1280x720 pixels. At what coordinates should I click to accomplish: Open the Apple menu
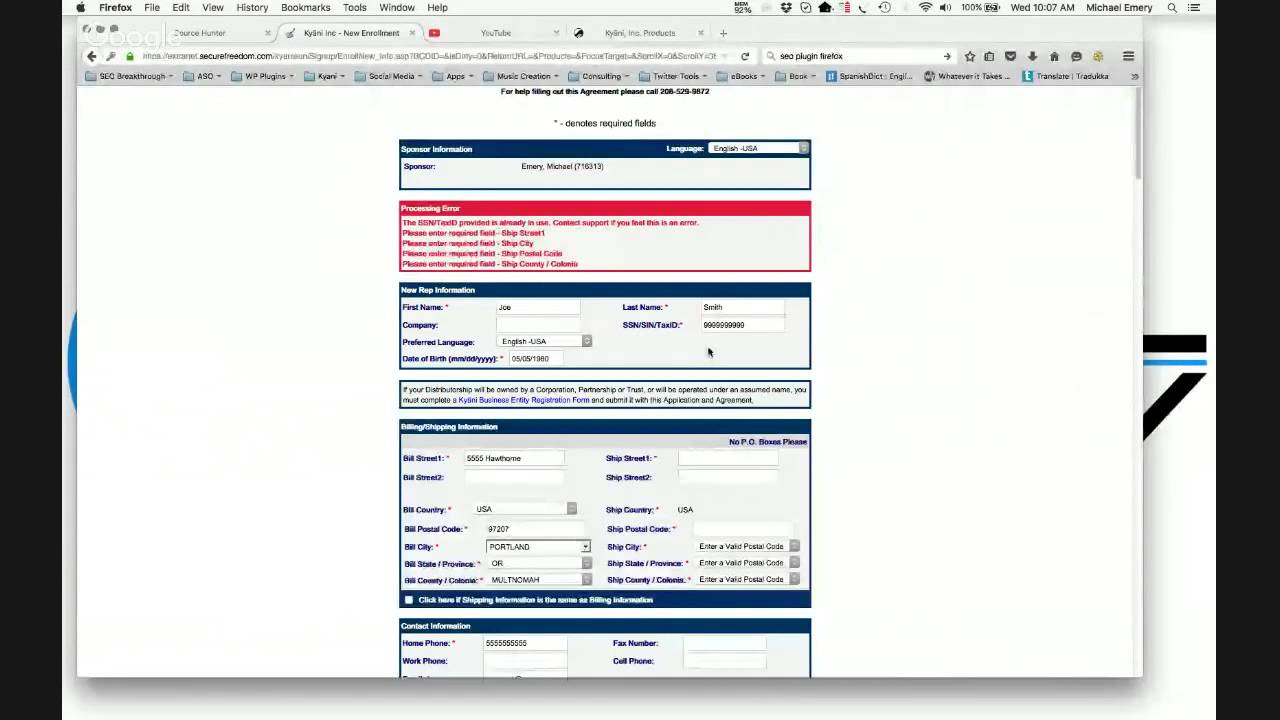80,7
